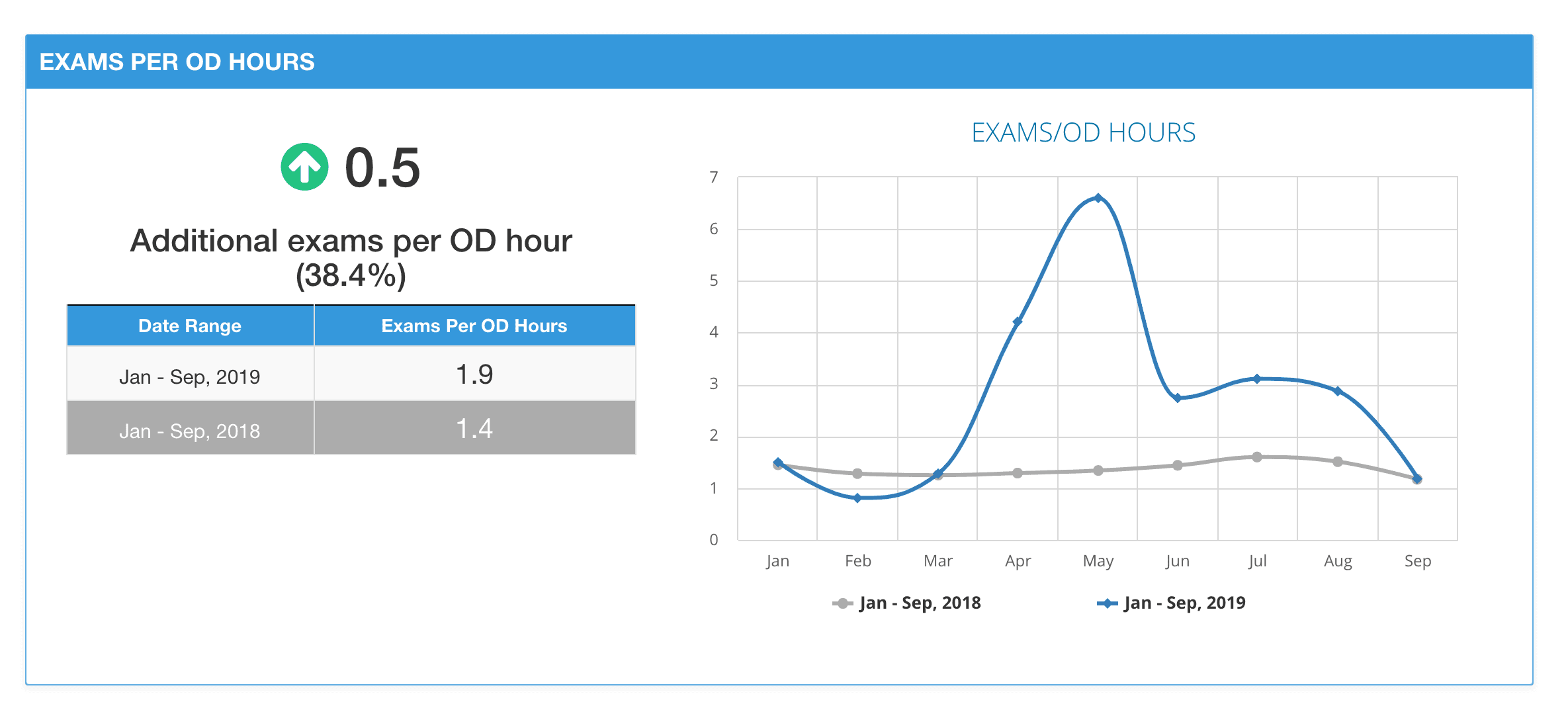The height and width of the screenshot is (704, 1568).
Task: Click the May 2018 gray data point
Action: tap(1098, 470)
